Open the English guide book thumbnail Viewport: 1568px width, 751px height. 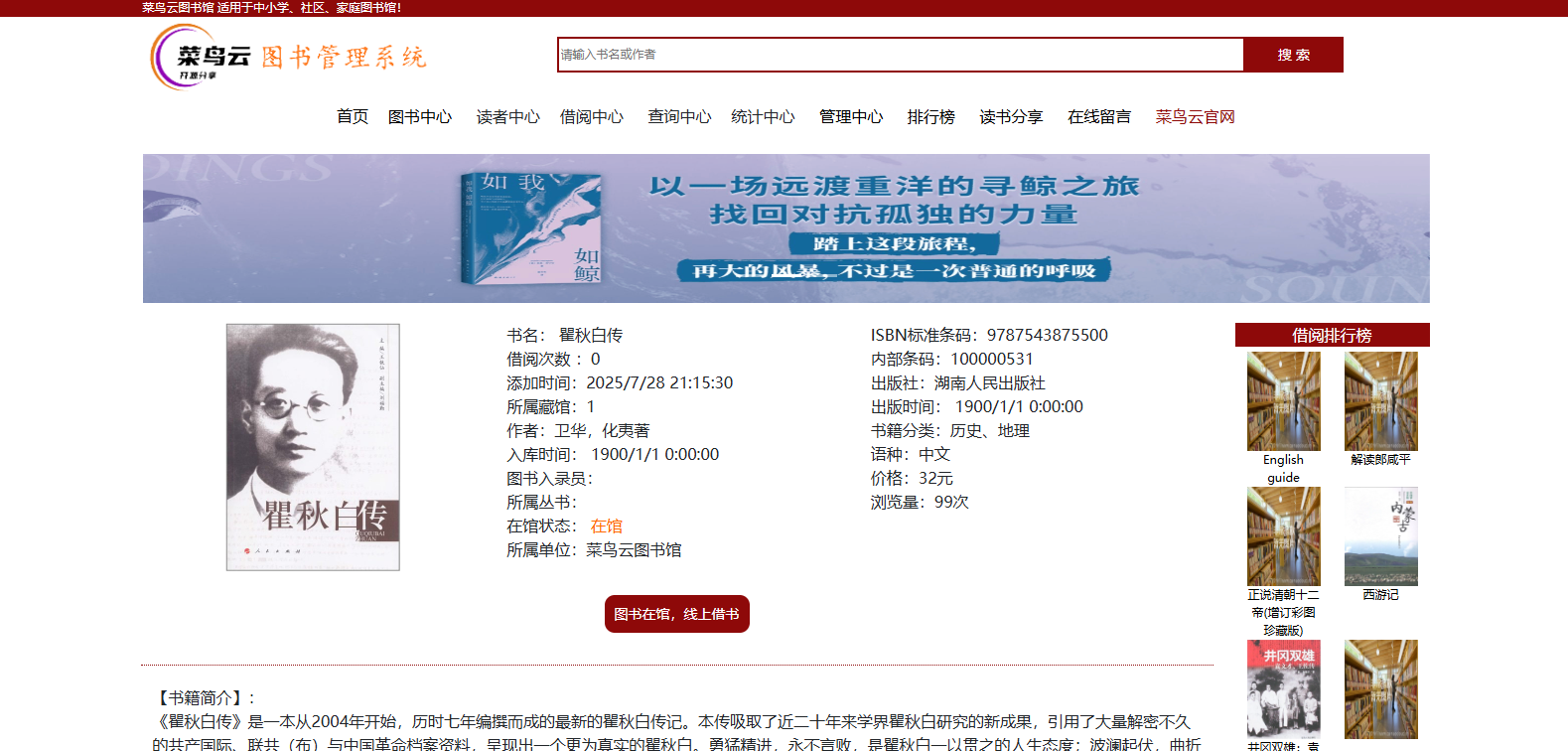tap(1284, 401)
